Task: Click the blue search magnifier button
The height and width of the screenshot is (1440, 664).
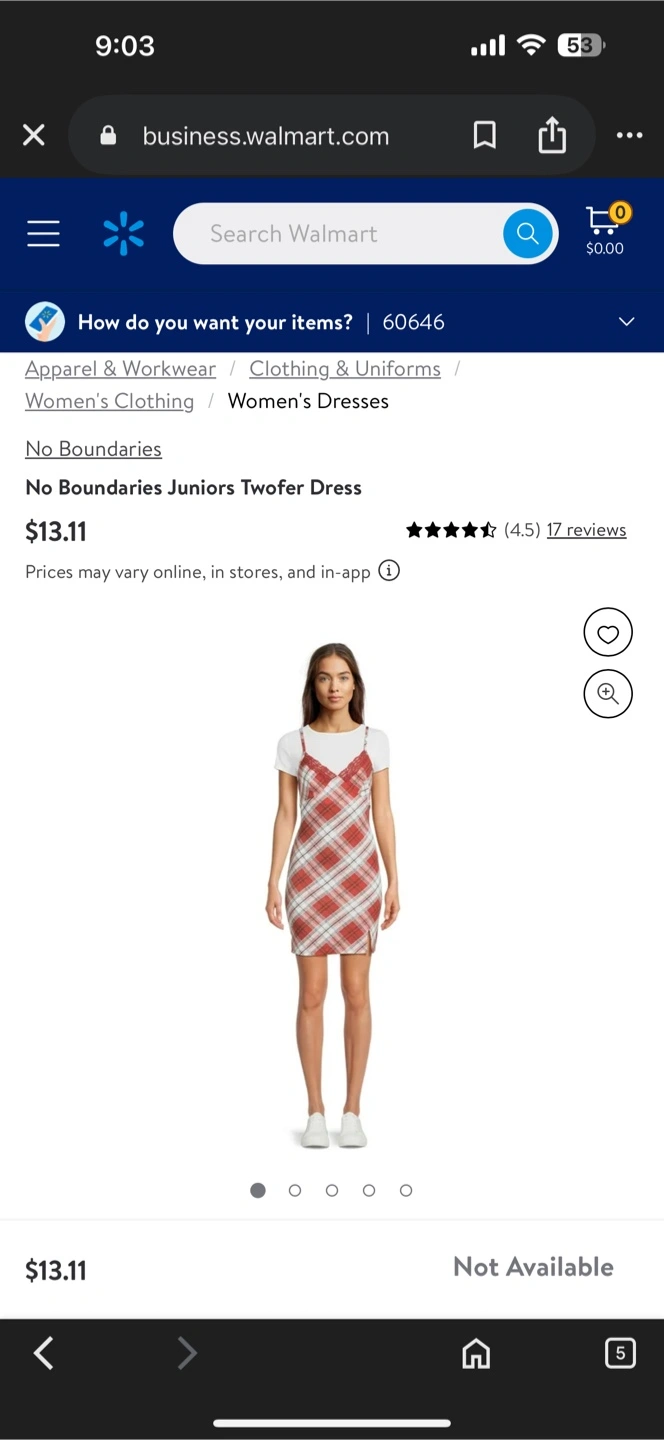Action: [x=528, y=234]
